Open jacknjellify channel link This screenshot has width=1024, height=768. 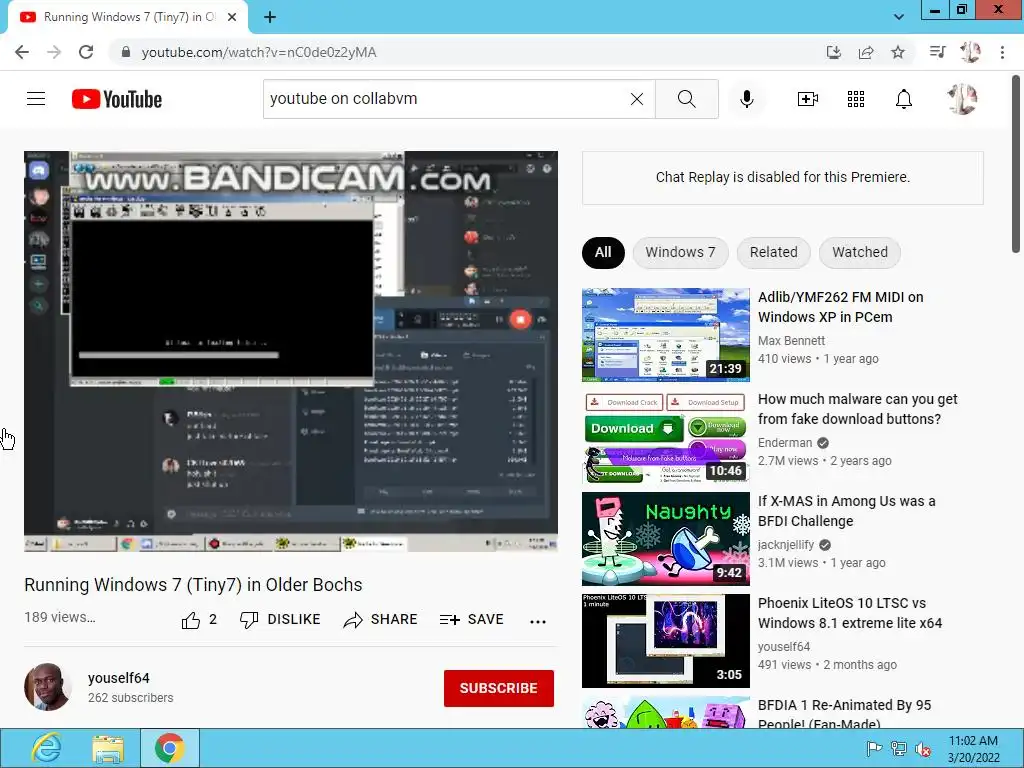pyautogui.click(x=786, y=544)
